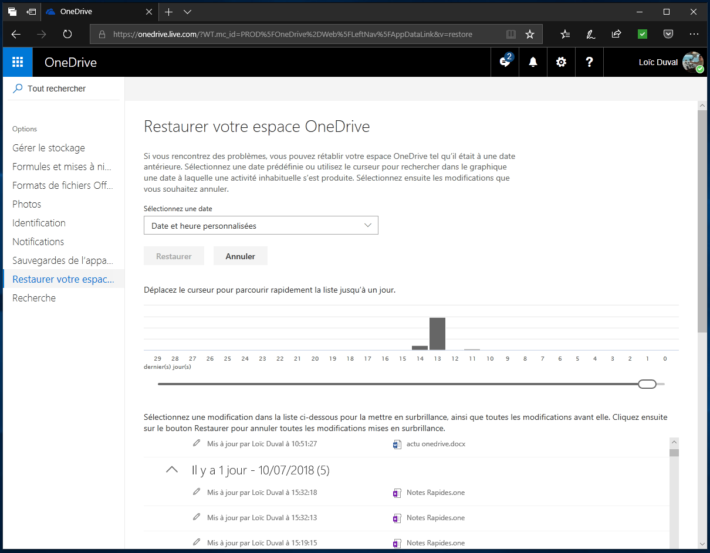Click the share page icon
This screenshot has height=553, width=710.
[616, 34]
